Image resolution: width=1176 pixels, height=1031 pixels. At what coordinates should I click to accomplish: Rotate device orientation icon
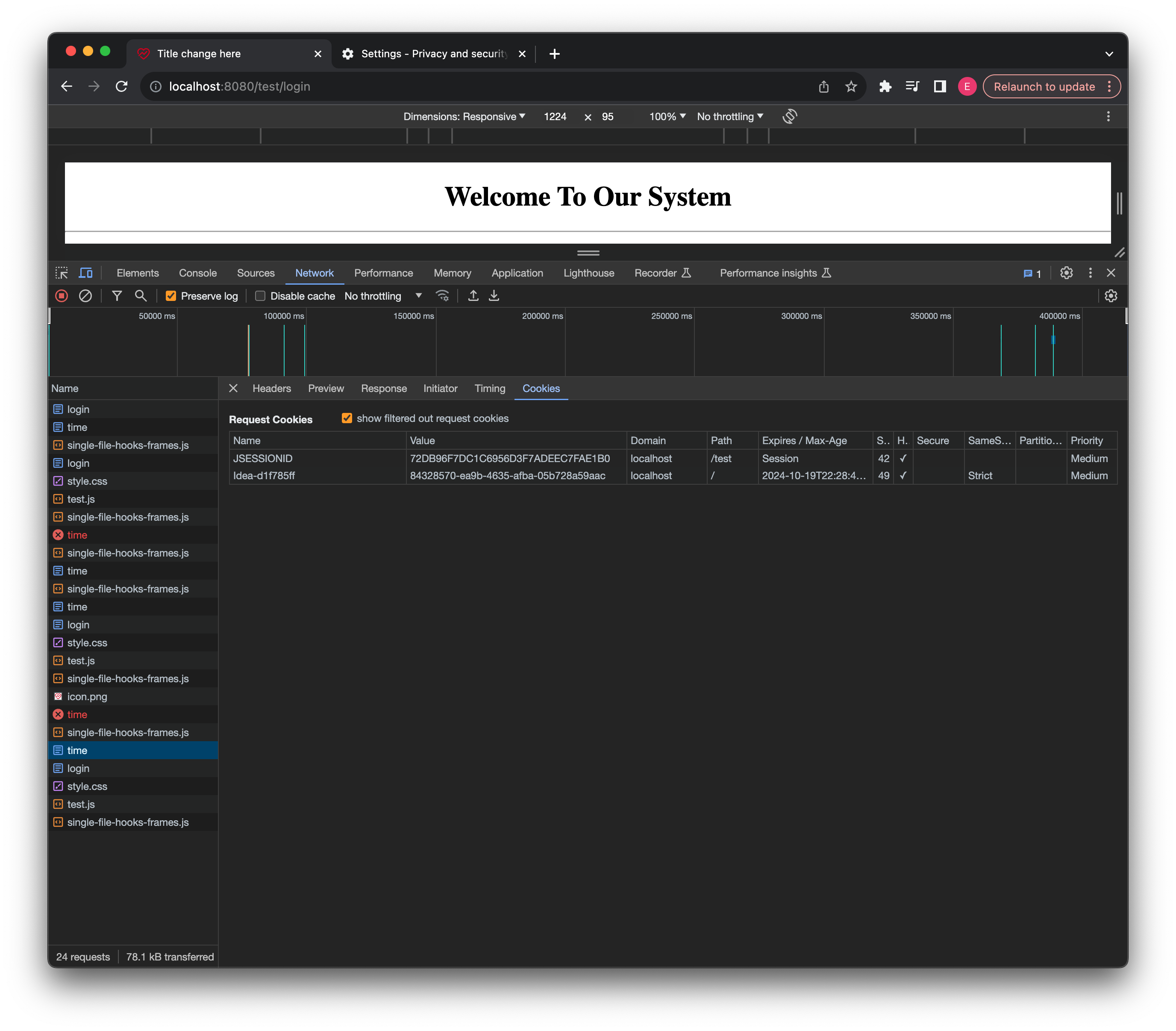pyautogui.click(x=790, y=116)
